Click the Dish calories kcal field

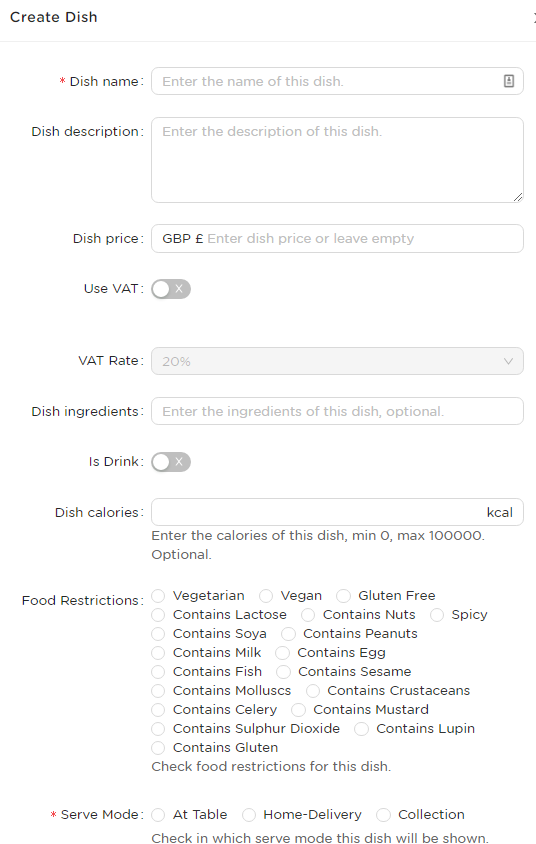pos(337,512)
